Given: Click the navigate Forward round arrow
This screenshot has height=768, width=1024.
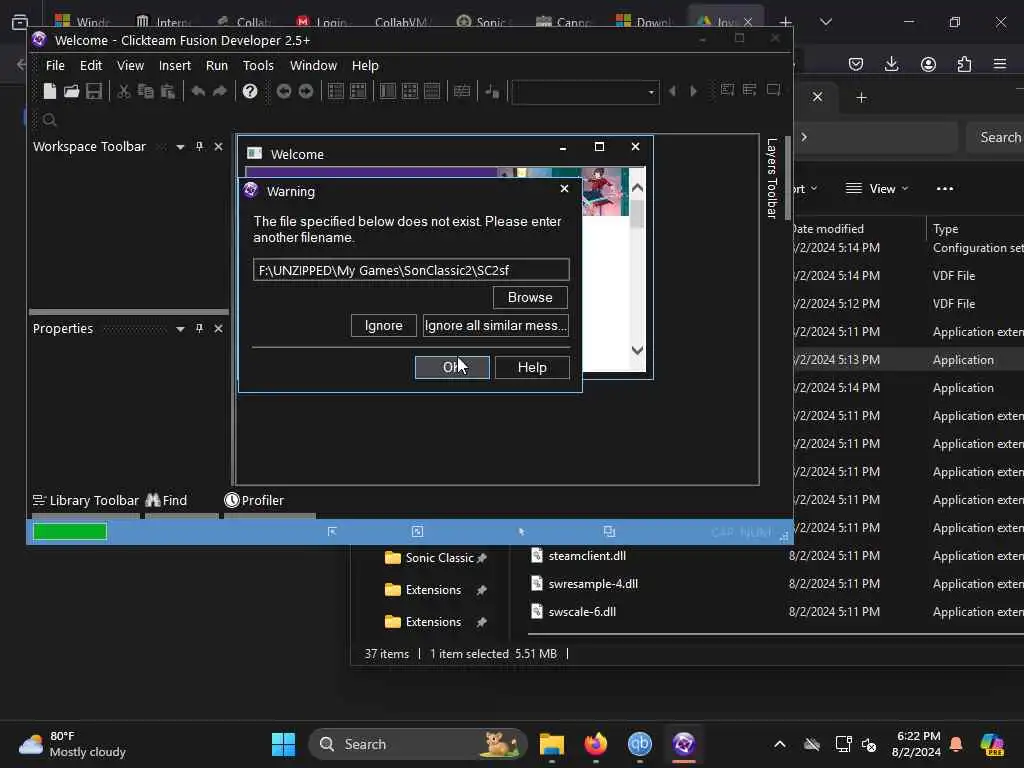Looking at the screenshot, I should point(306,91).
